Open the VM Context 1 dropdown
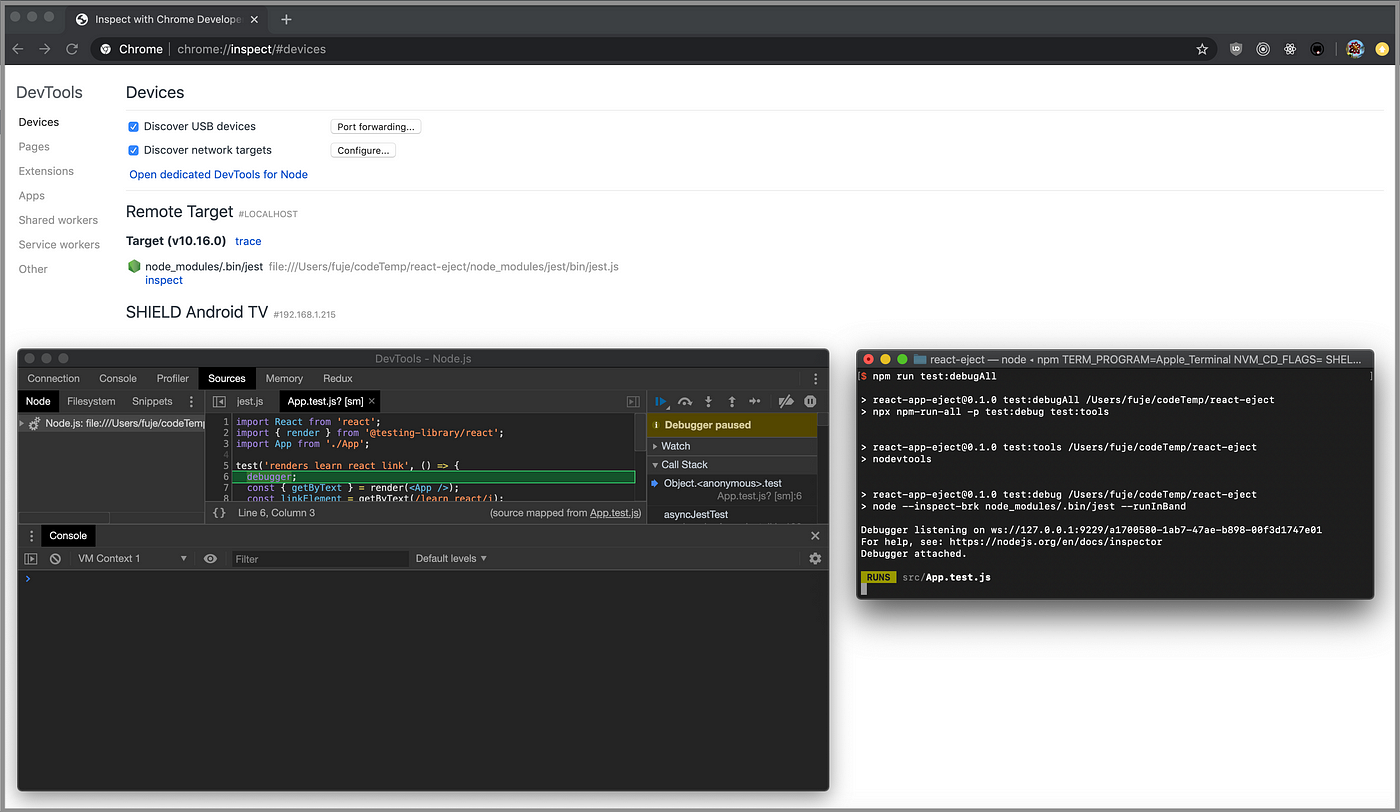The height and width of the screenshot is (812, 1400). (x=132, y=559)
